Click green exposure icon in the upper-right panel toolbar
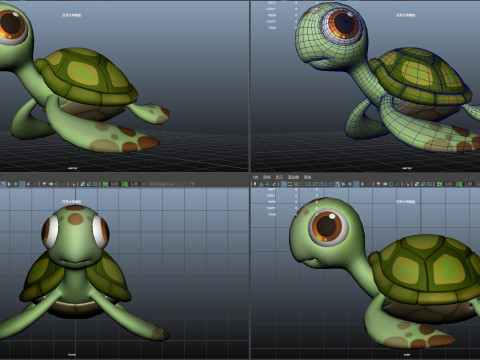The image size is (480, 360). coord(440,184)
